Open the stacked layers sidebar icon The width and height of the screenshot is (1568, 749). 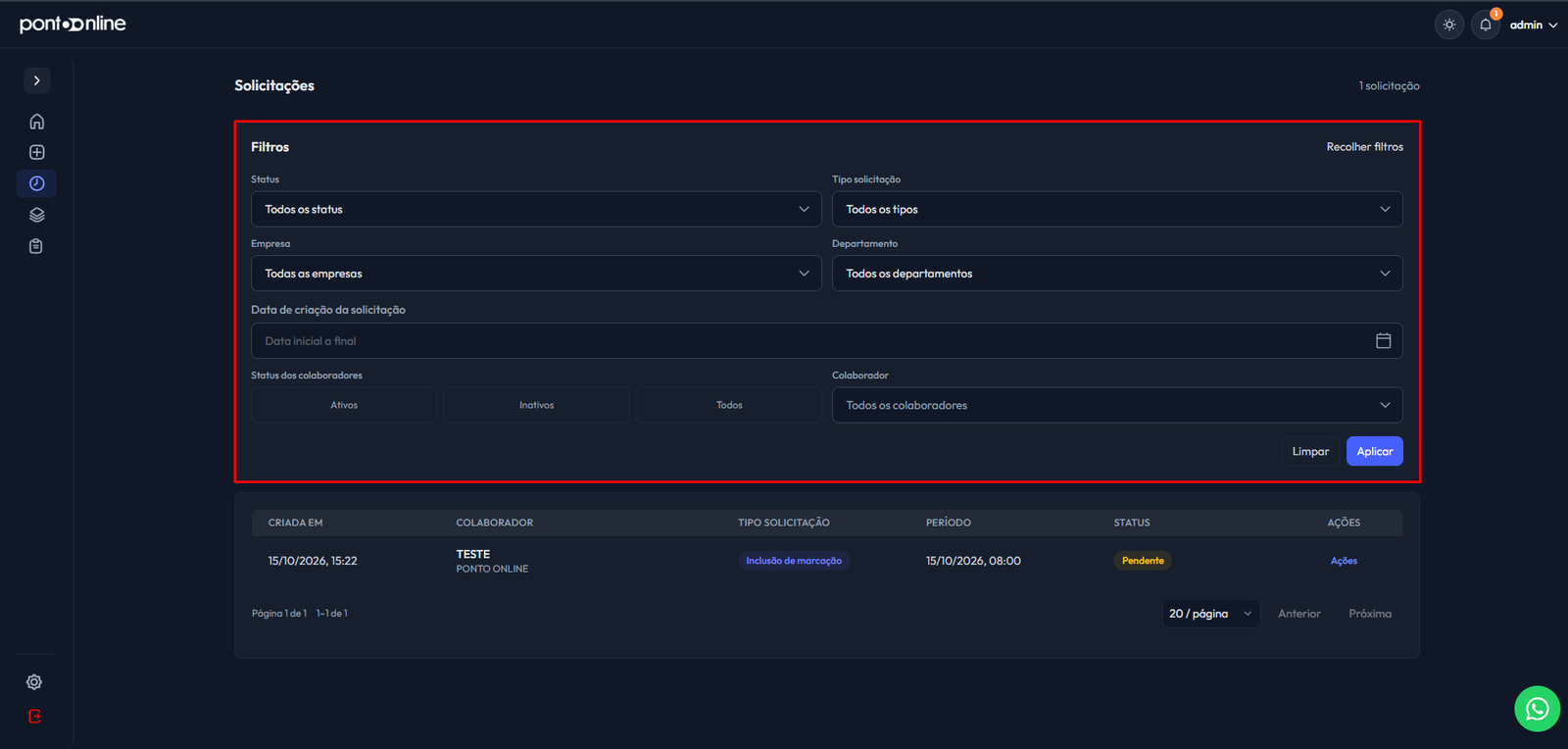[x=36, y=215]
